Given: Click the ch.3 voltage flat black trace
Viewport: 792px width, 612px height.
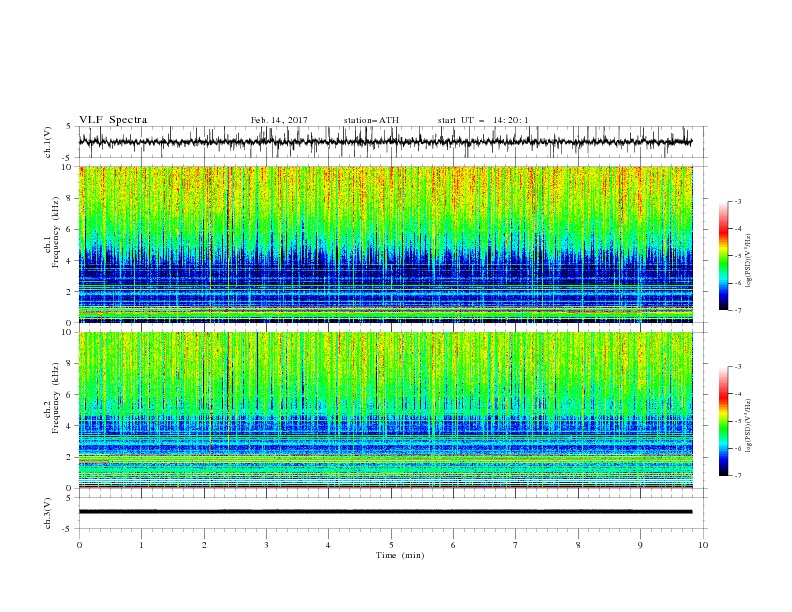Looking at the screenshot, I should [x=385, y=512].
